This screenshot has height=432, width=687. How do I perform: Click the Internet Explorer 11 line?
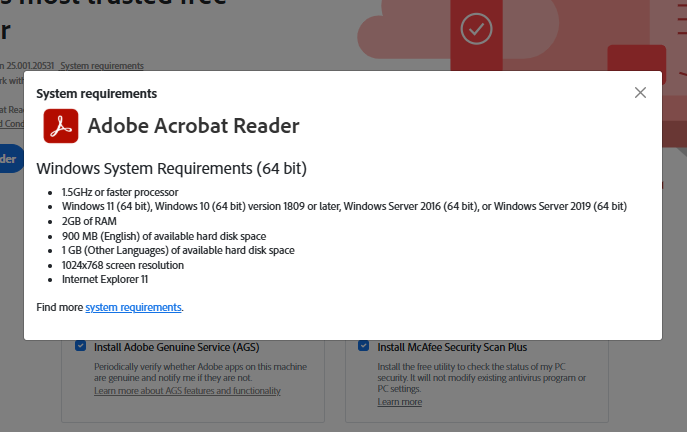pyautogui.click(x=105, y=279)
